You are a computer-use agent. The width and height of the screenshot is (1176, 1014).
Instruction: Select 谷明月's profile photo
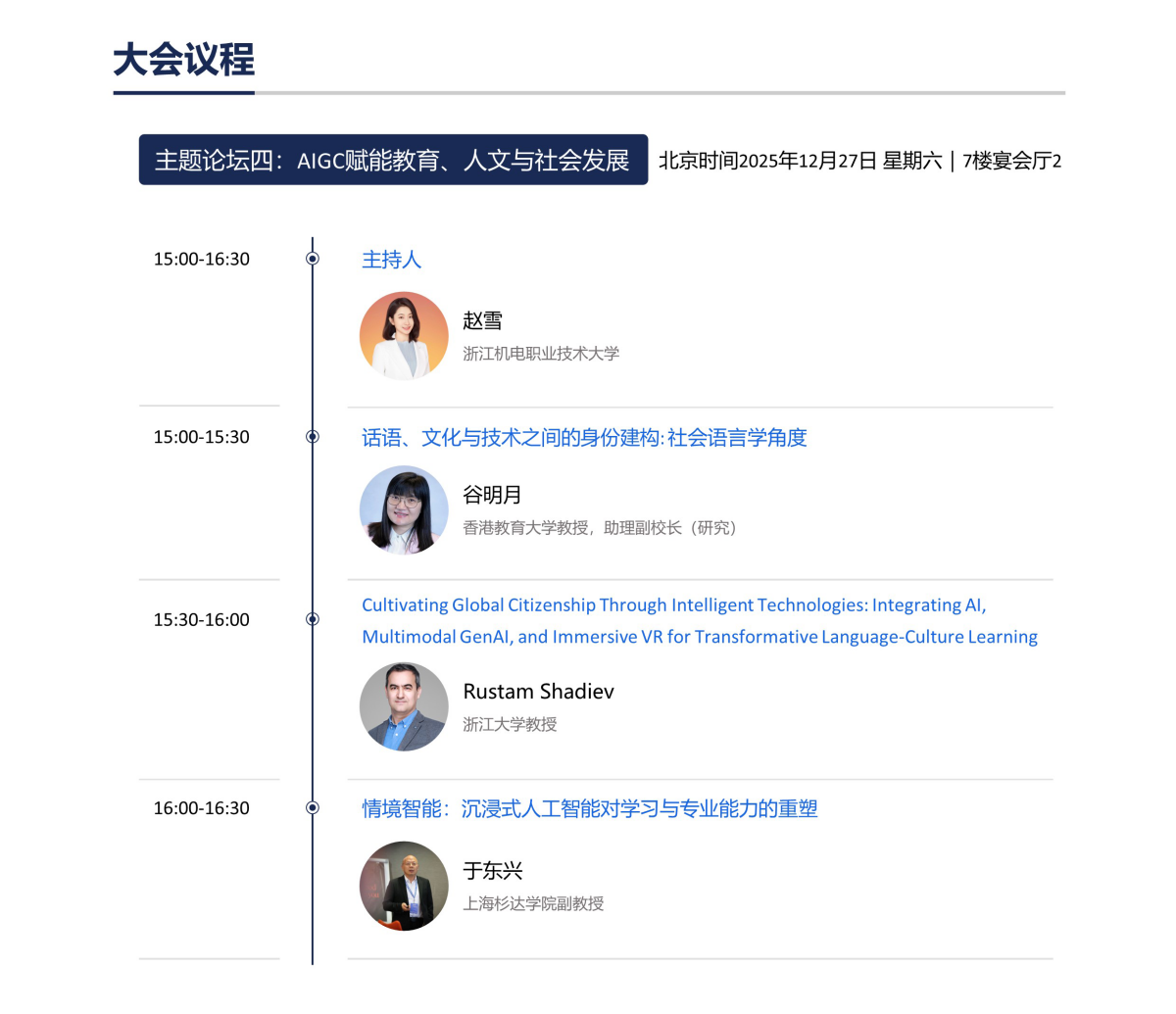(404, 509)
